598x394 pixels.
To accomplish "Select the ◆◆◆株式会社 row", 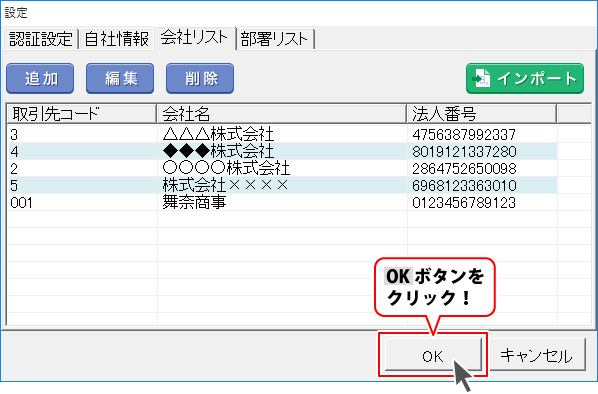I will point(282,151).
